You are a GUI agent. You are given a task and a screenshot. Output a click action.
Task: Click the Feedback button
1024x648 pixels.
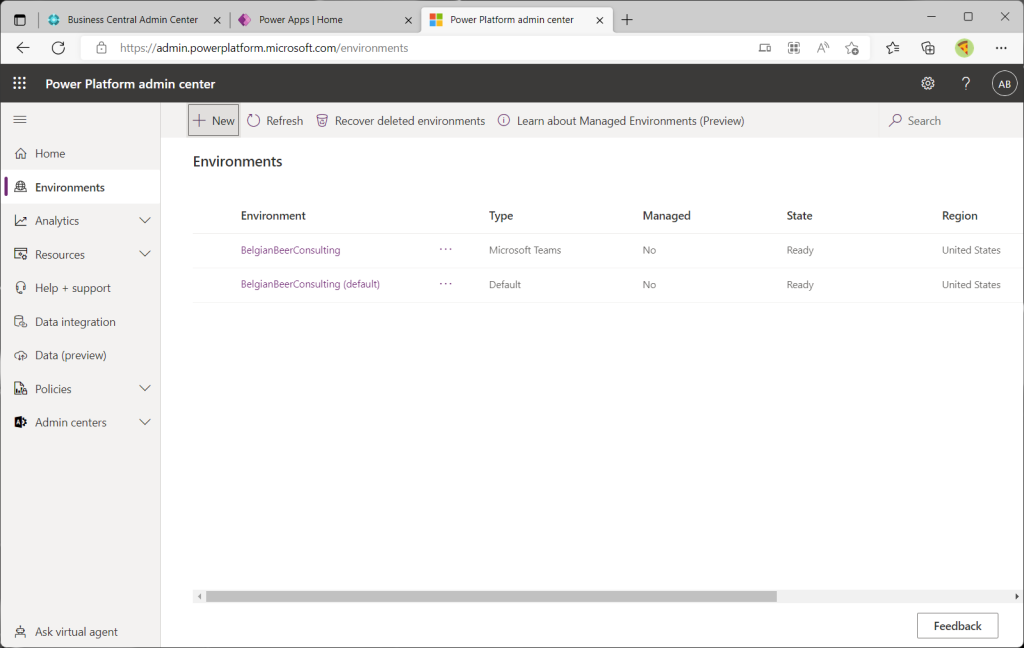click(x=957, y=626)
